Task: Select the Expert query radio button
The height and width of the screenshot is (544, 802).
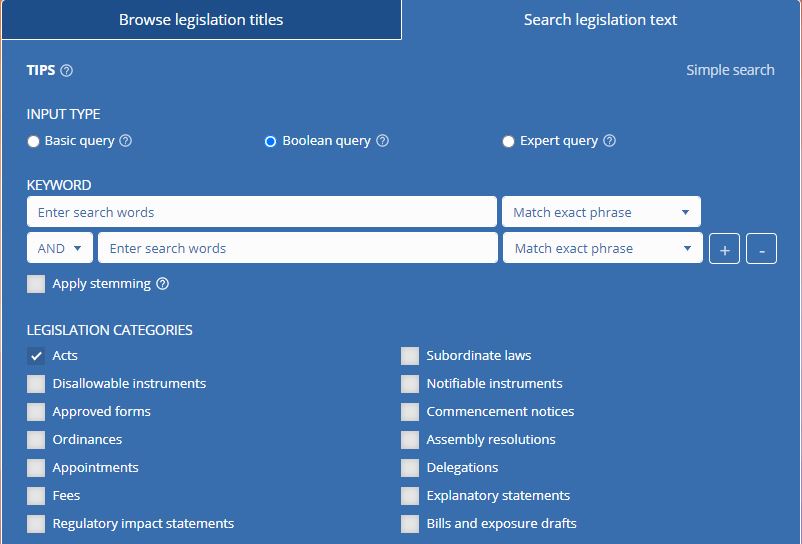Action: 508,142
